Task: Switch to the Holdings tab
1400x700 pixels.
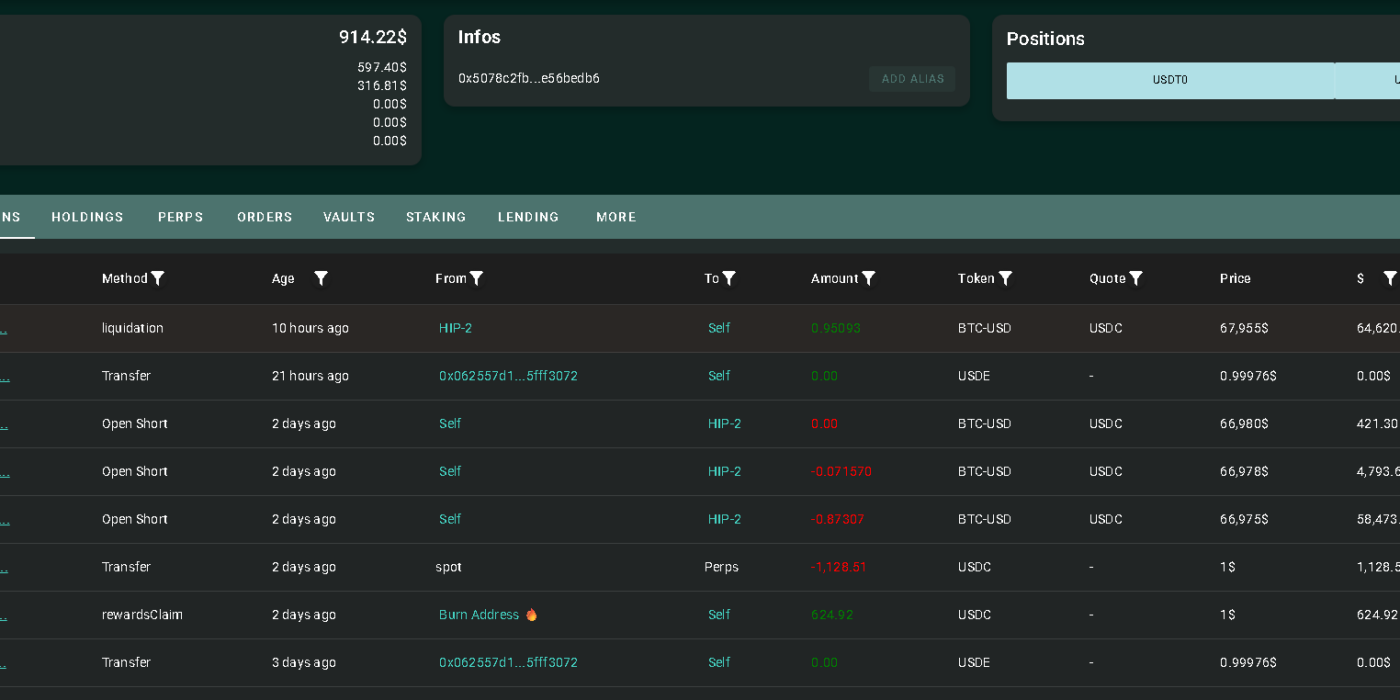Action: pos(88,217)
